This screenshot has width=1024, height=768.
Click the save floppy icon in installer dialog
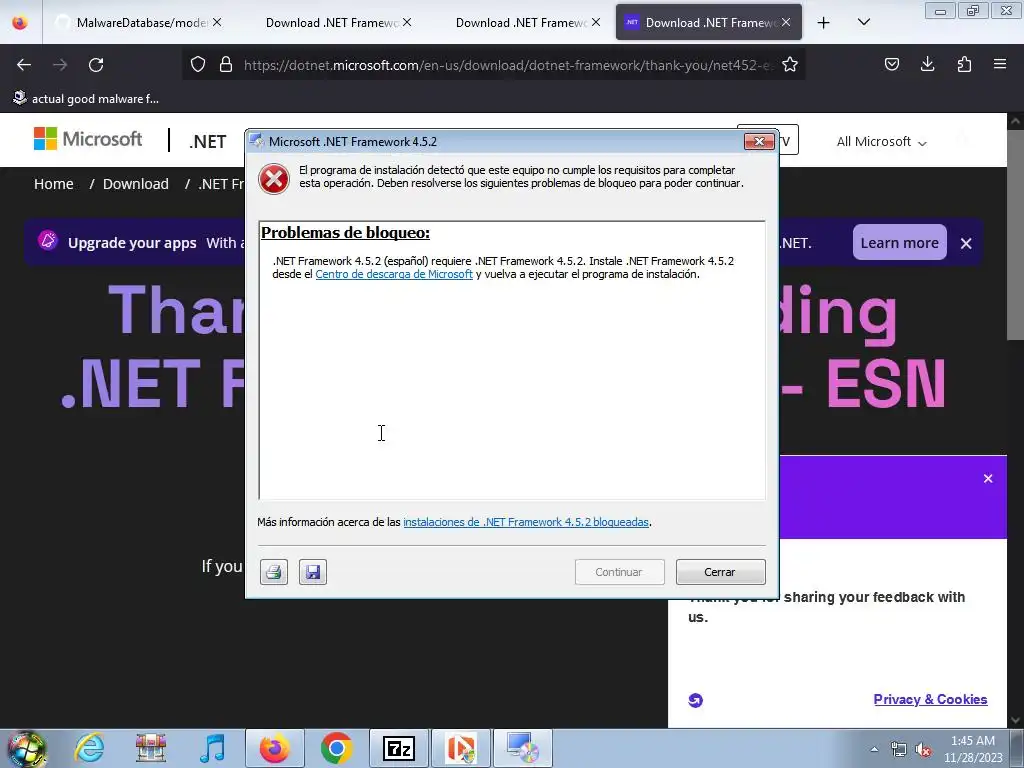click(x=313, y=572)
